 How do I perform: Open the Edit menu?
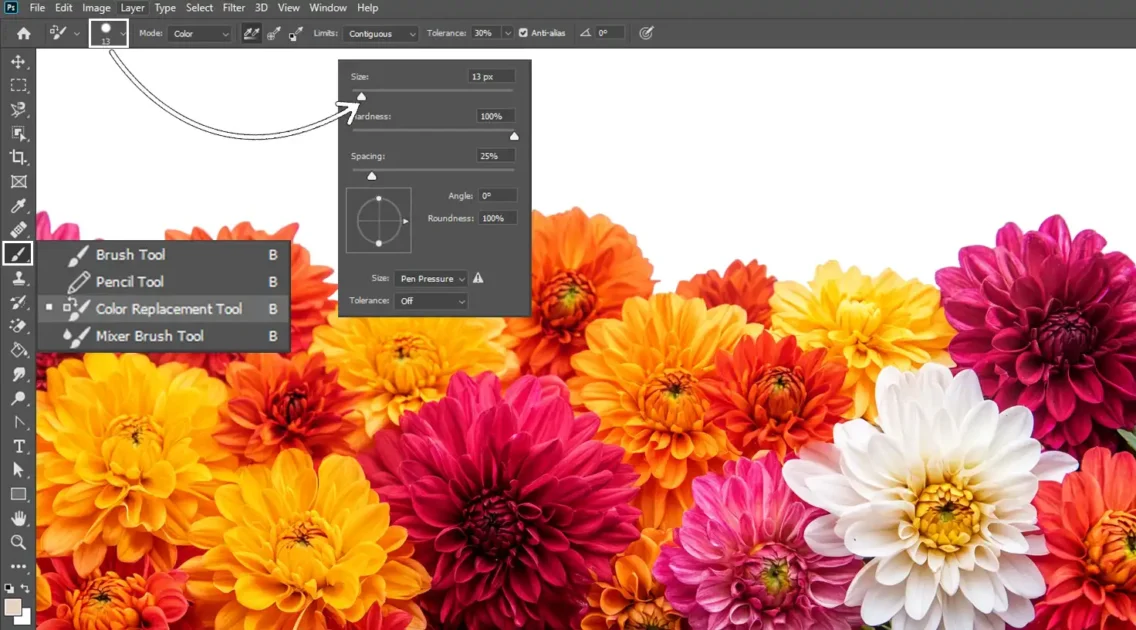pyautogui.click(x=64, y=8)
